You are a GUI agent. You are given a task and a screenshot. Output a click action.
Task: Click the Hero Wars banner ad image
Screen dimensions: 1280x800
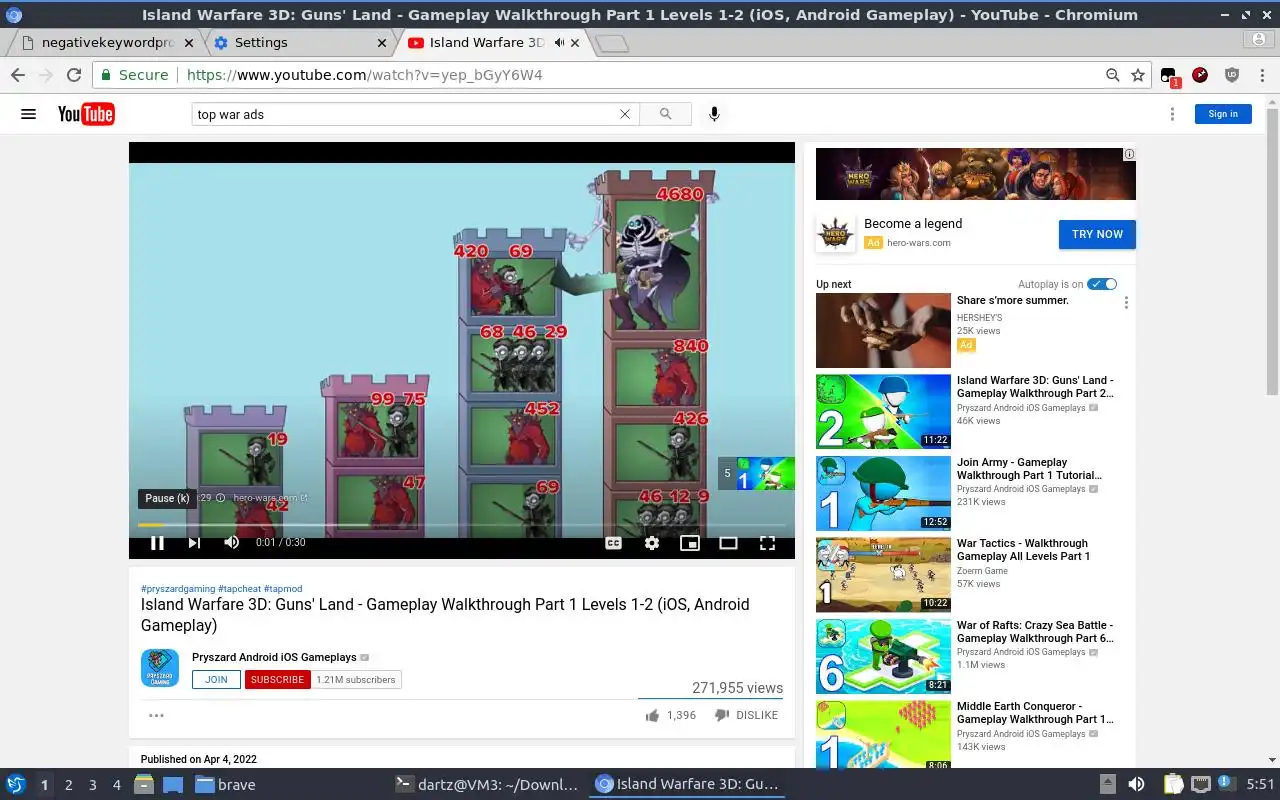pyautogui.click(x=975, y=174)
